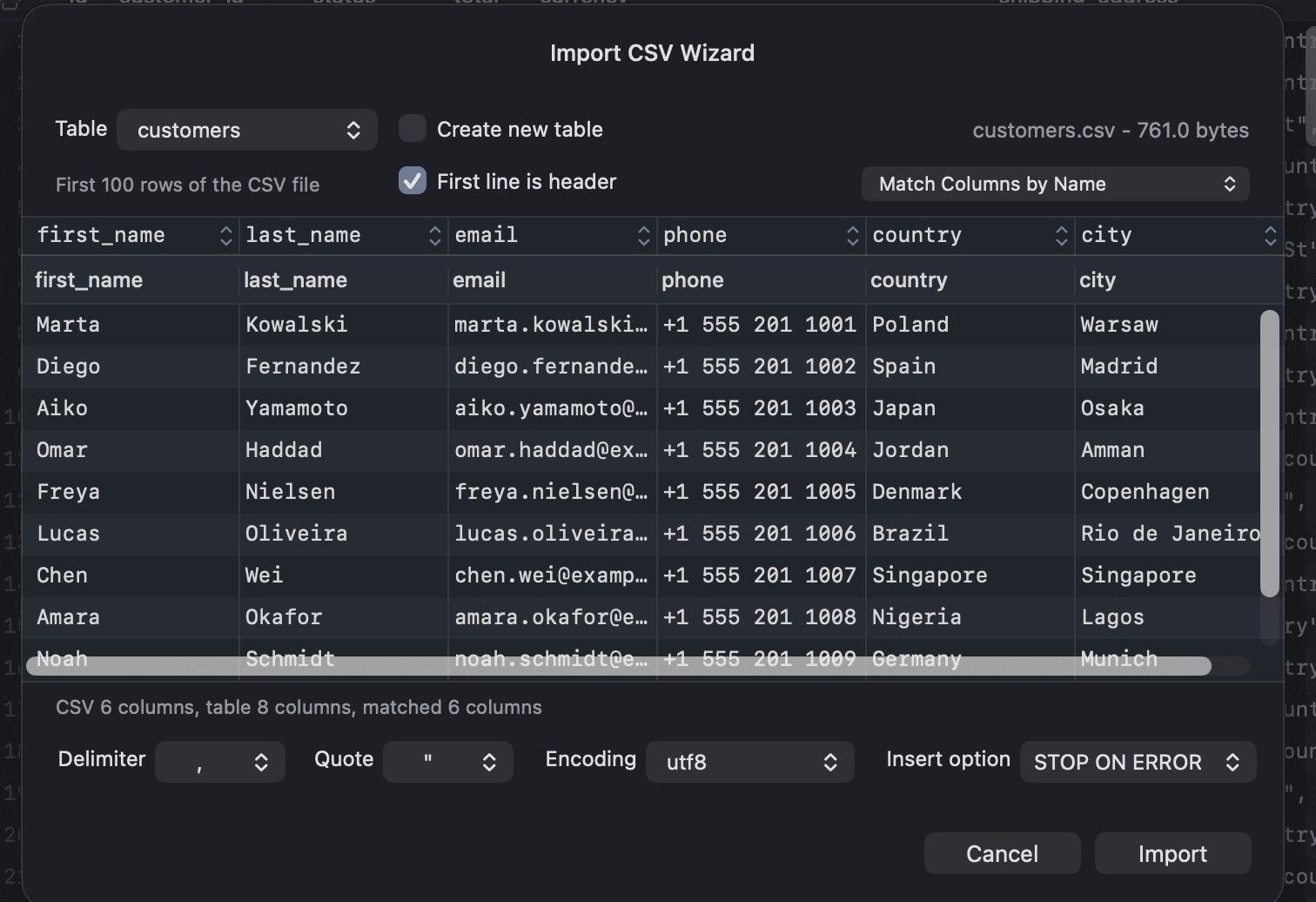Click phone cell +1 555 201 1007
The width and height of the screenshot is (1316, 902).
coord(762,576)
